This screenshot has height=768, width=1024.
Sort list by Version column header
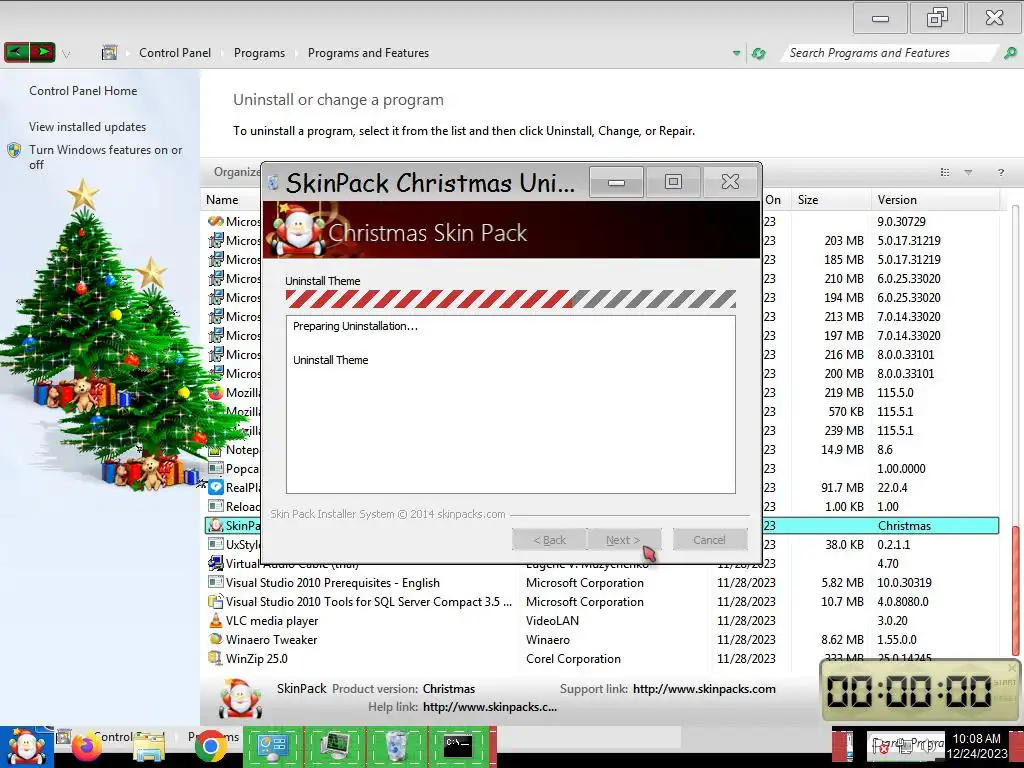click(897, 200)
